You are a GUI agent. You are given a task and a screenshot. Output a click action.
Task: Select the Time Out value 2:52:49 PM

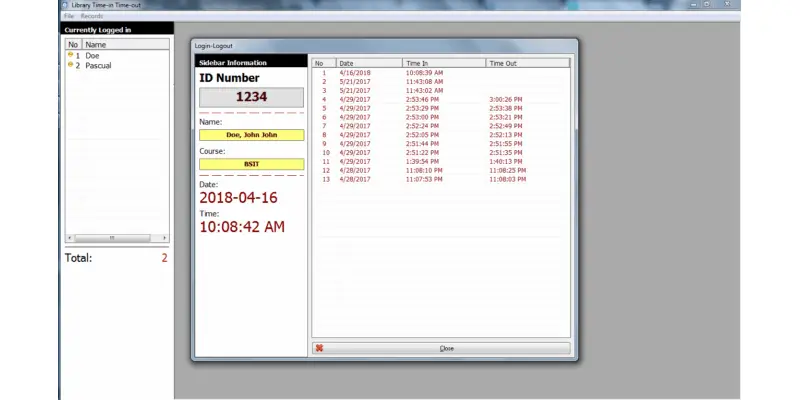coord(506,126)
